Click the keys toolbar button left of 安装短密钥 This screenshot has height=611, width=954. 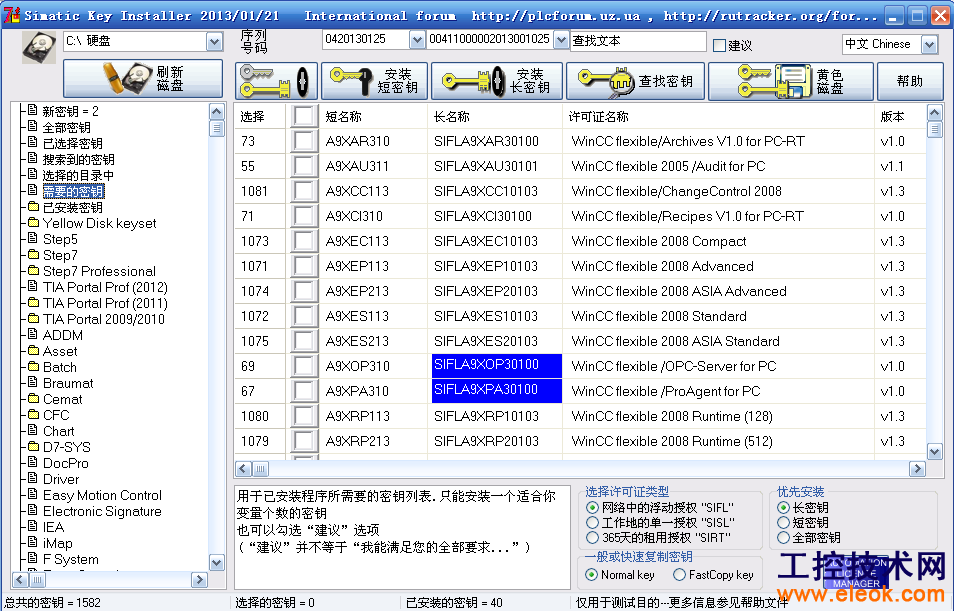point(276,81)
